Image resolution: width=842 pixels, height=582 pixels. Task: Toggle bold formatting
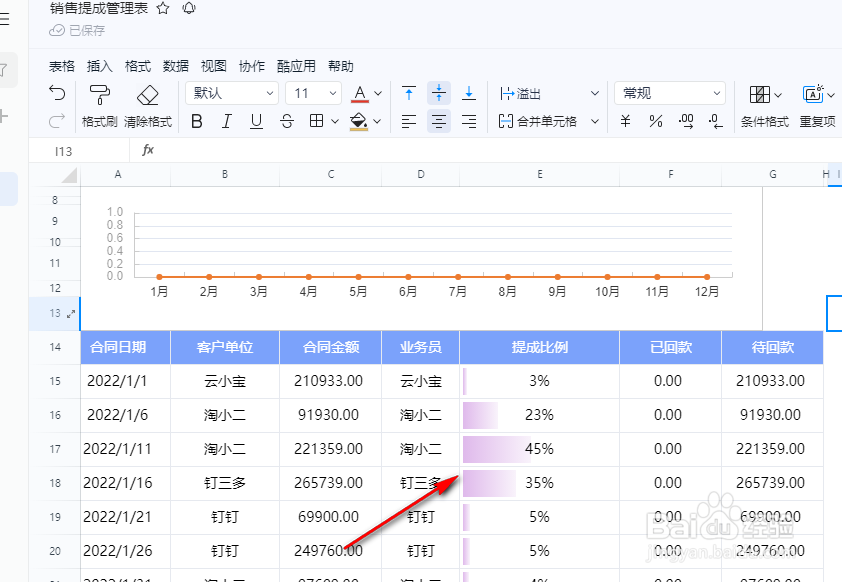pyautogui.click(x=198, y=121)
